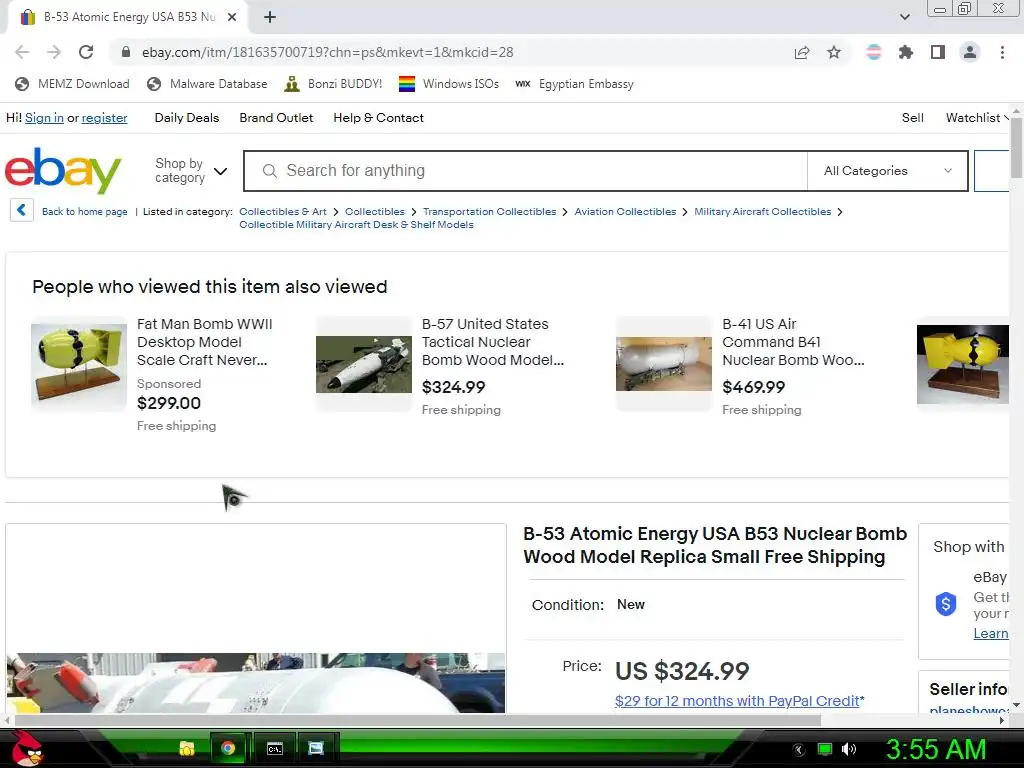Open the Fat Man Bomb WWII listing title
This screenshot has height=768, width=1024.
pos(204,342)
